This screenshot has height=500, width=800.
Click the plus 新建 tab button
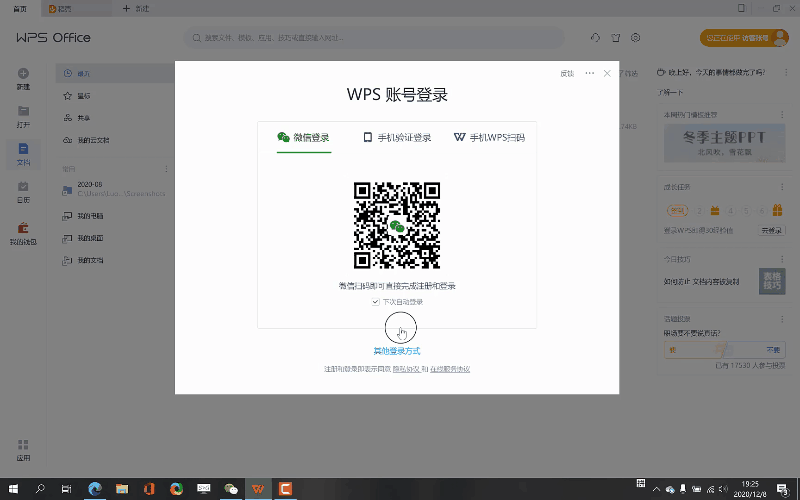coord(136,9)
